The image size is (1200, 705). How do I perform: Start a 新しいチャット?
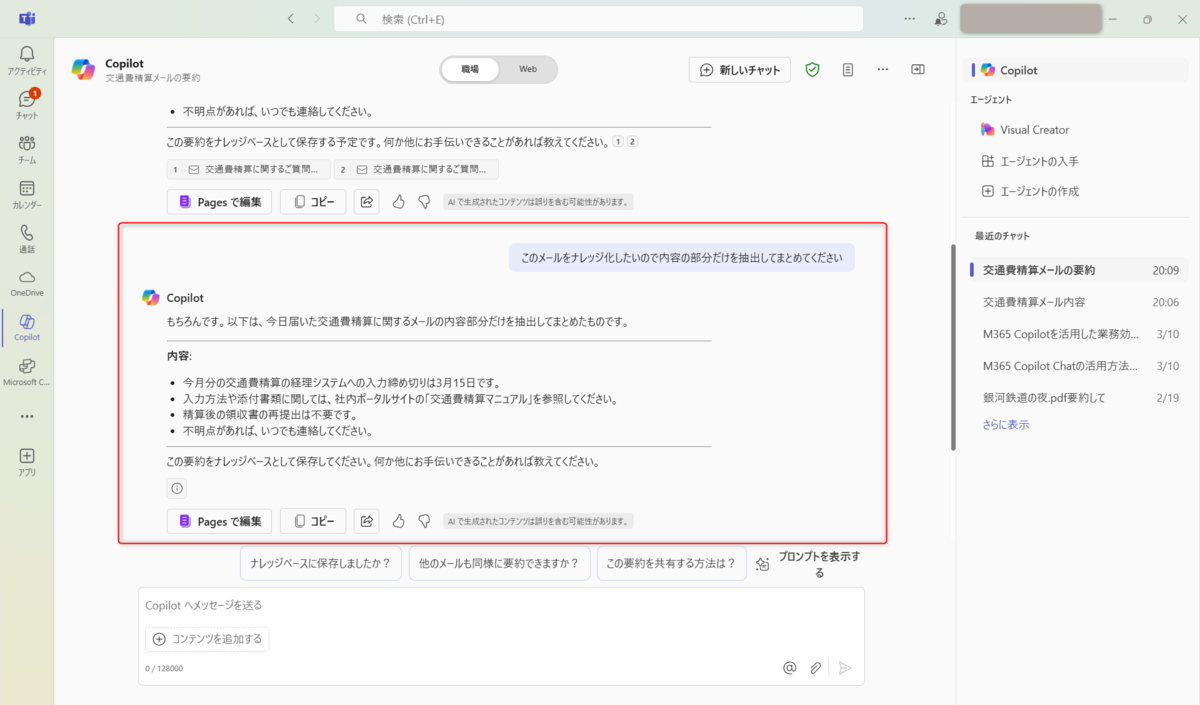[740, 69]
